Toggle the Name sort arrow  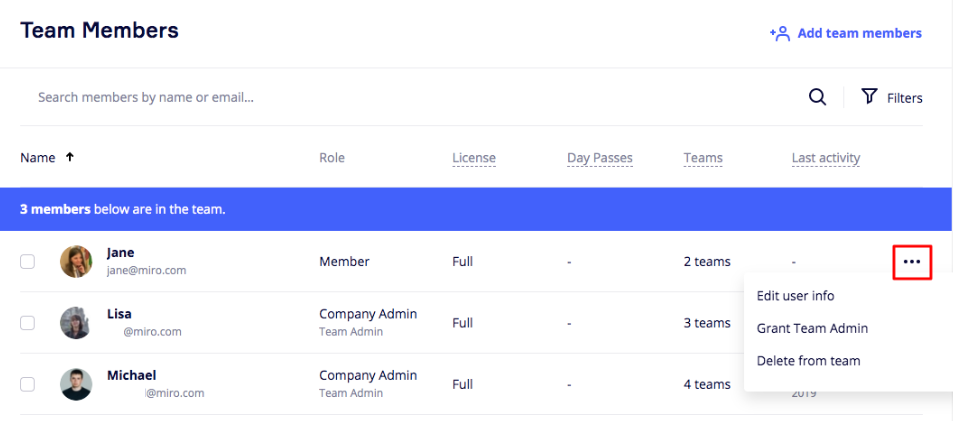point(70,157)
